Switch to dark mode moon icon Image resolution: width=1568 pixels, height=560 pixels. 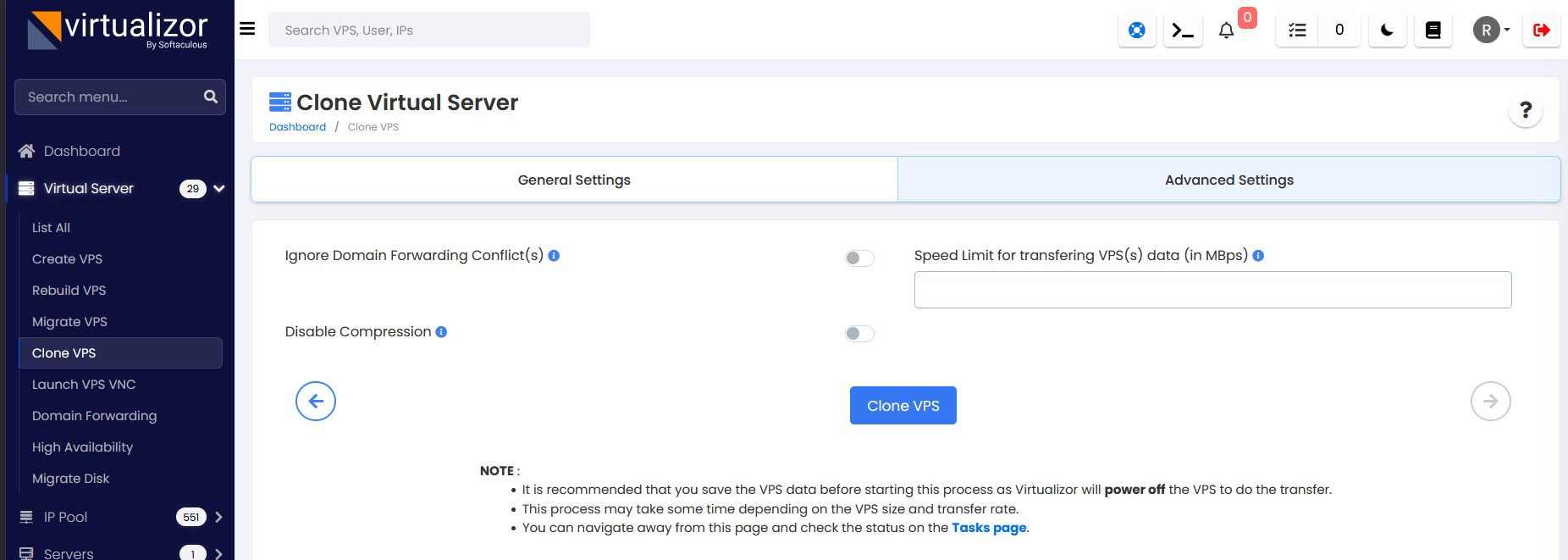click(1387, 30)
